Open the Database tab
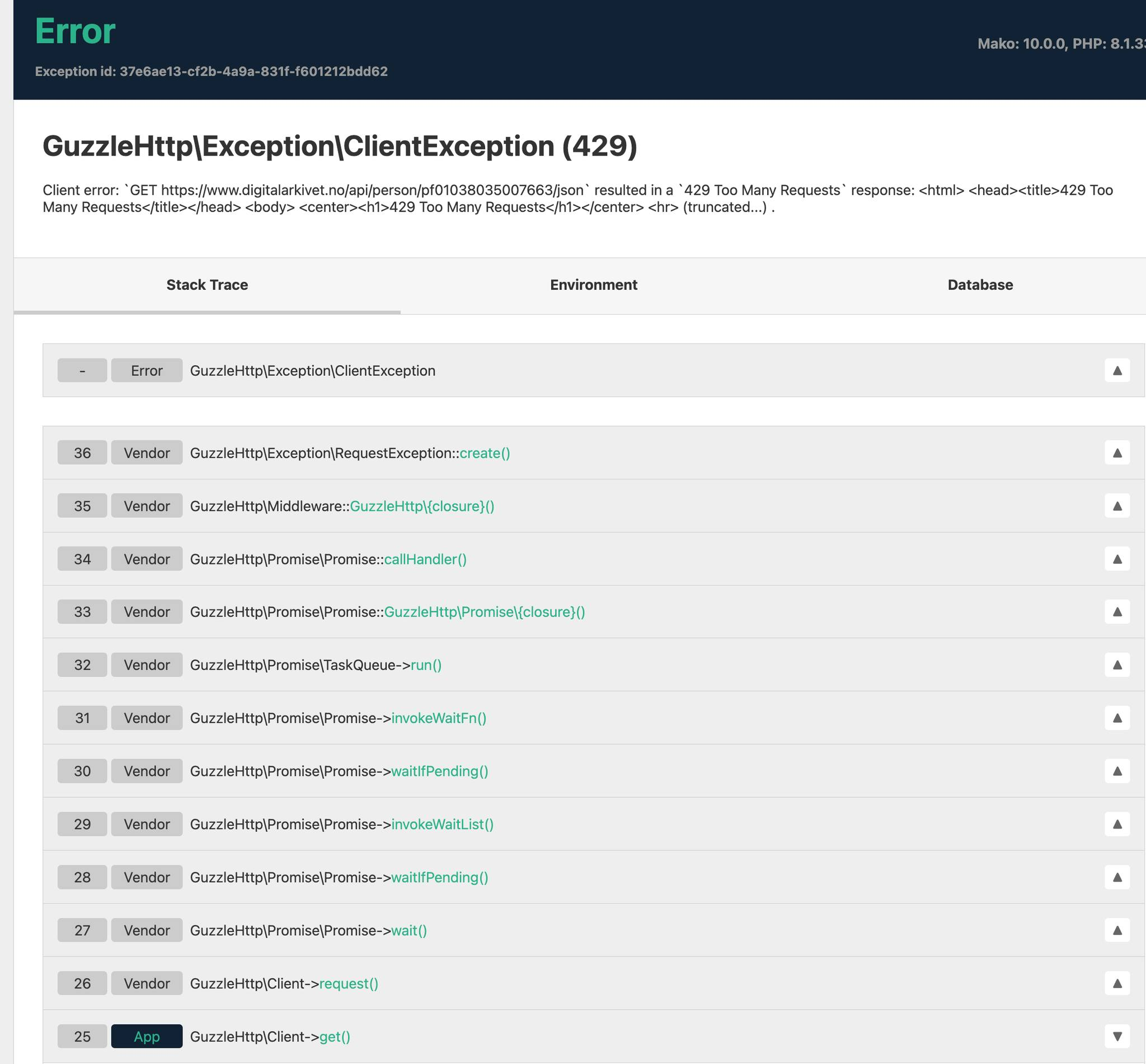This screenshot has height=1064, width=1146. pos(980,285)
